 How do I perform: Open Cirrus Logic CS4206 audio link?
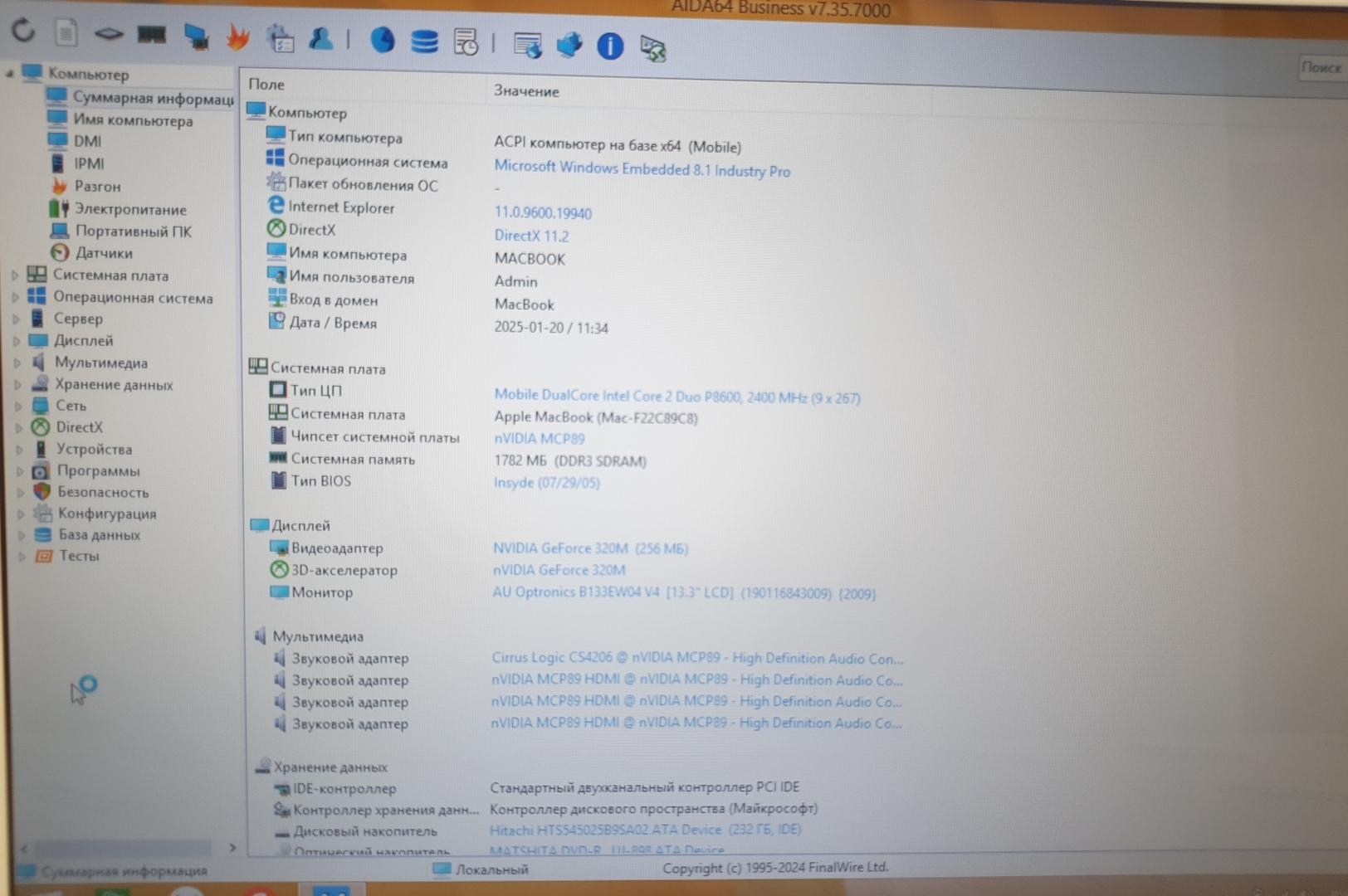(x=696, y=658)
